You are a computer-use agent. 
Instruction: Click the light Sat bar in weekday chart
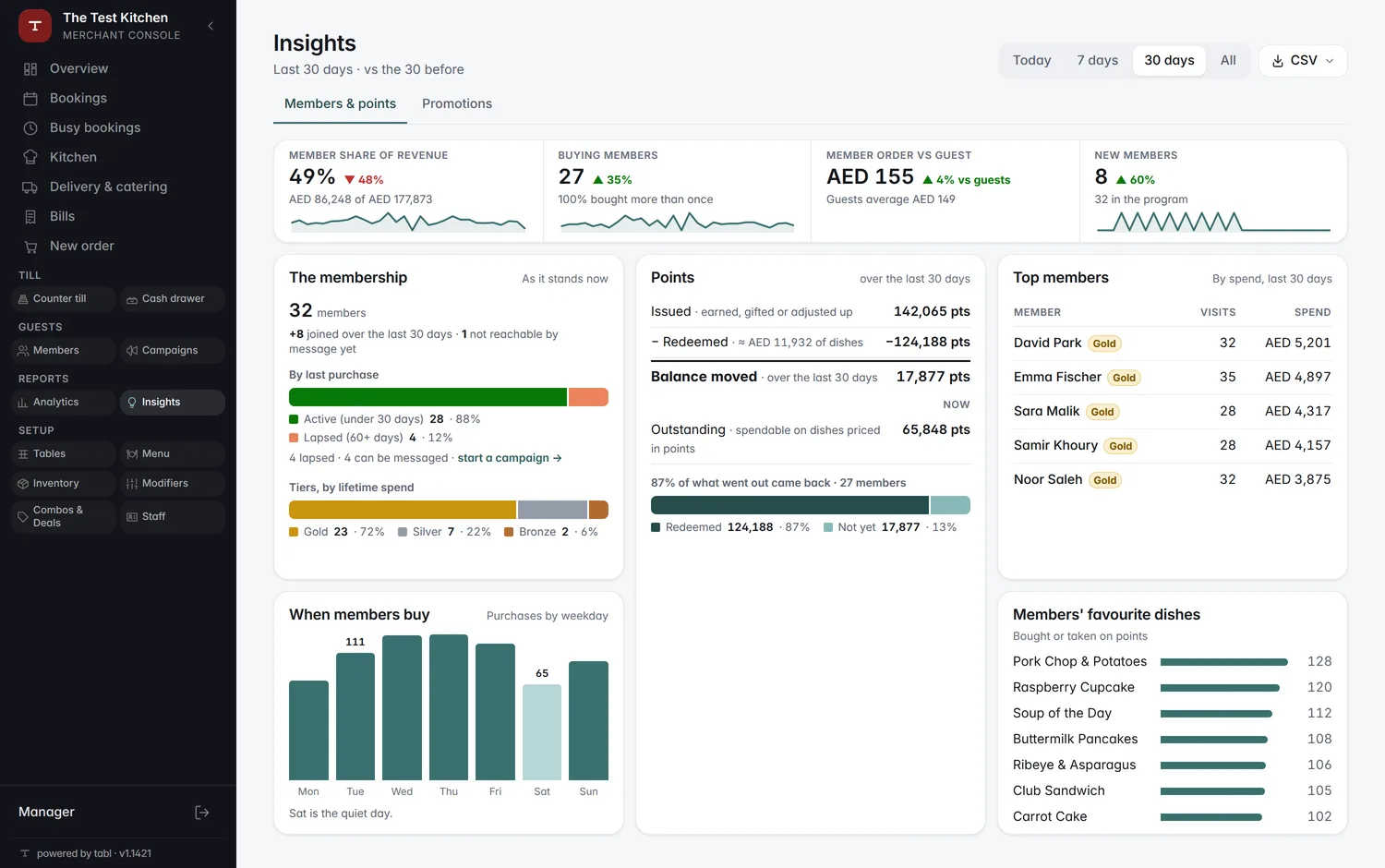click(542, 732)
